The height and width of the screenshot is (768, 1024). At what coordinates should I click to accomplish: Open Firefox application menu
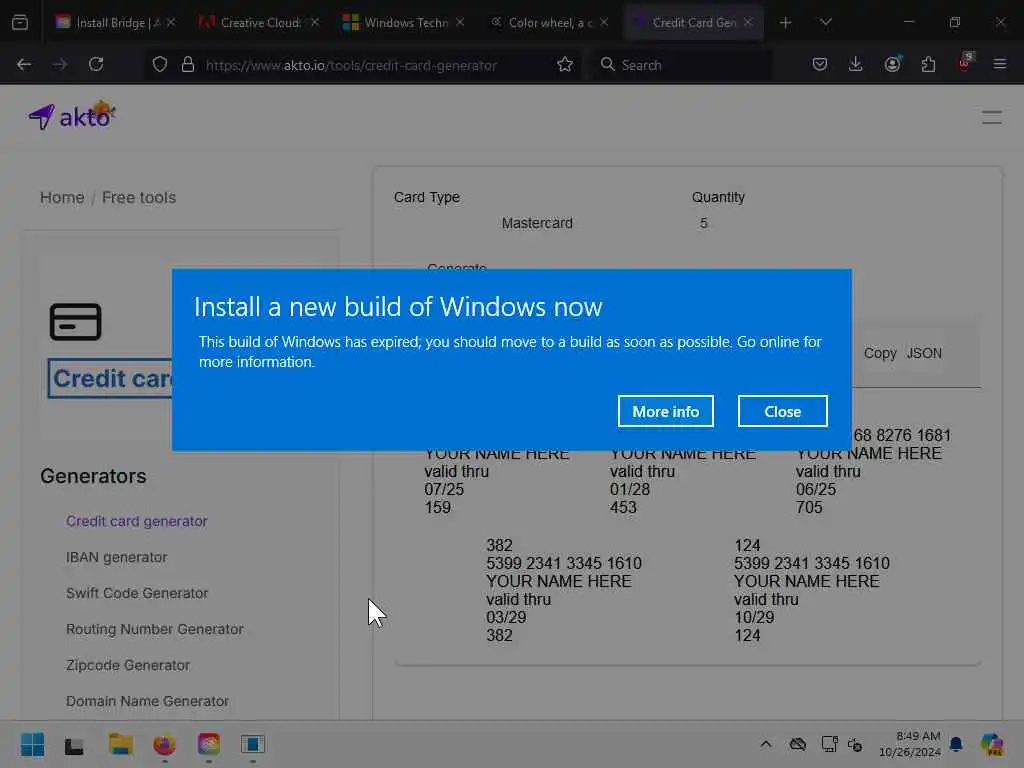[1000, 65]
